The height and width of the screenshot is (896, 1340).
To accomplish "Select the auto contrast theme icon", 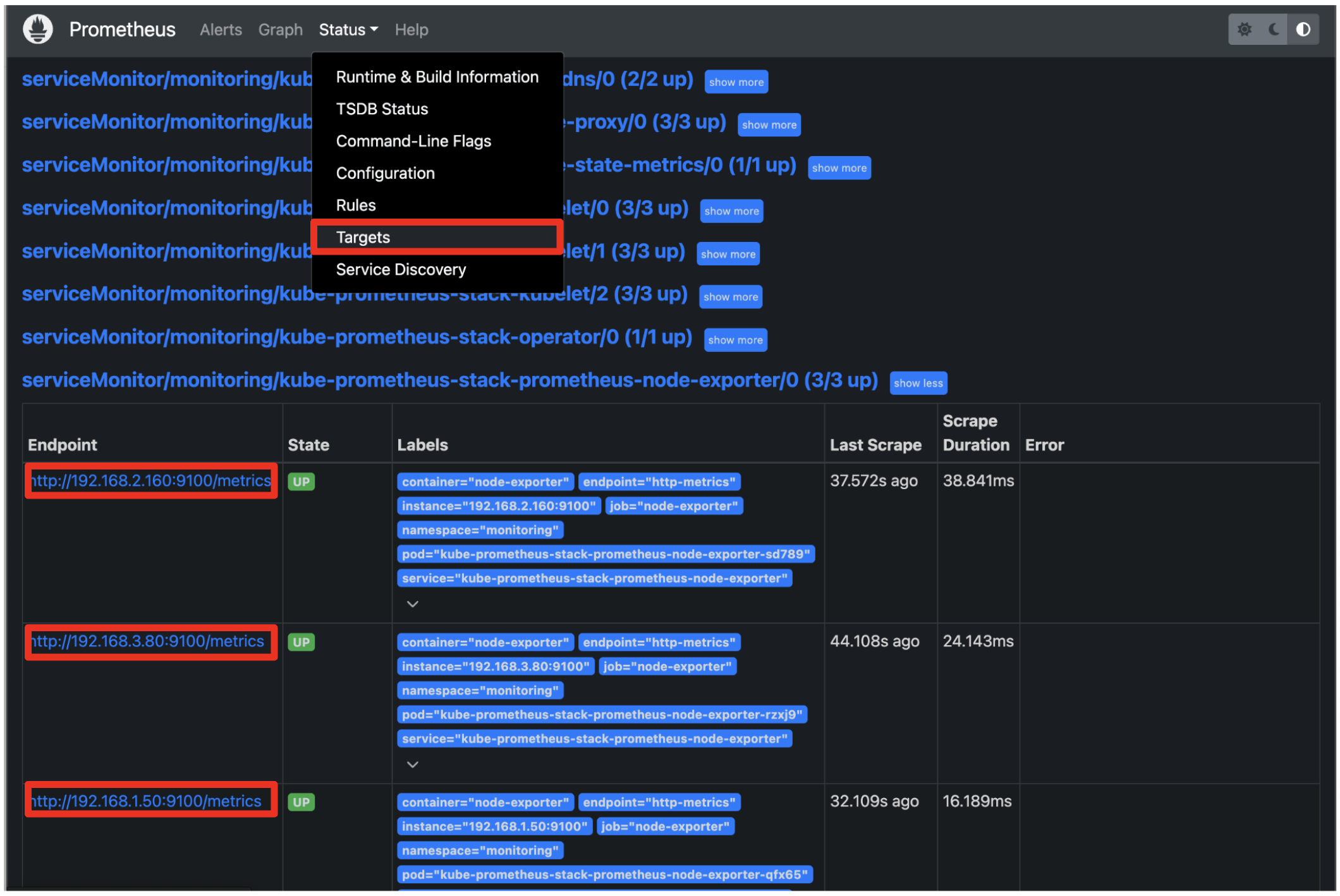I will pos(1303,29).
